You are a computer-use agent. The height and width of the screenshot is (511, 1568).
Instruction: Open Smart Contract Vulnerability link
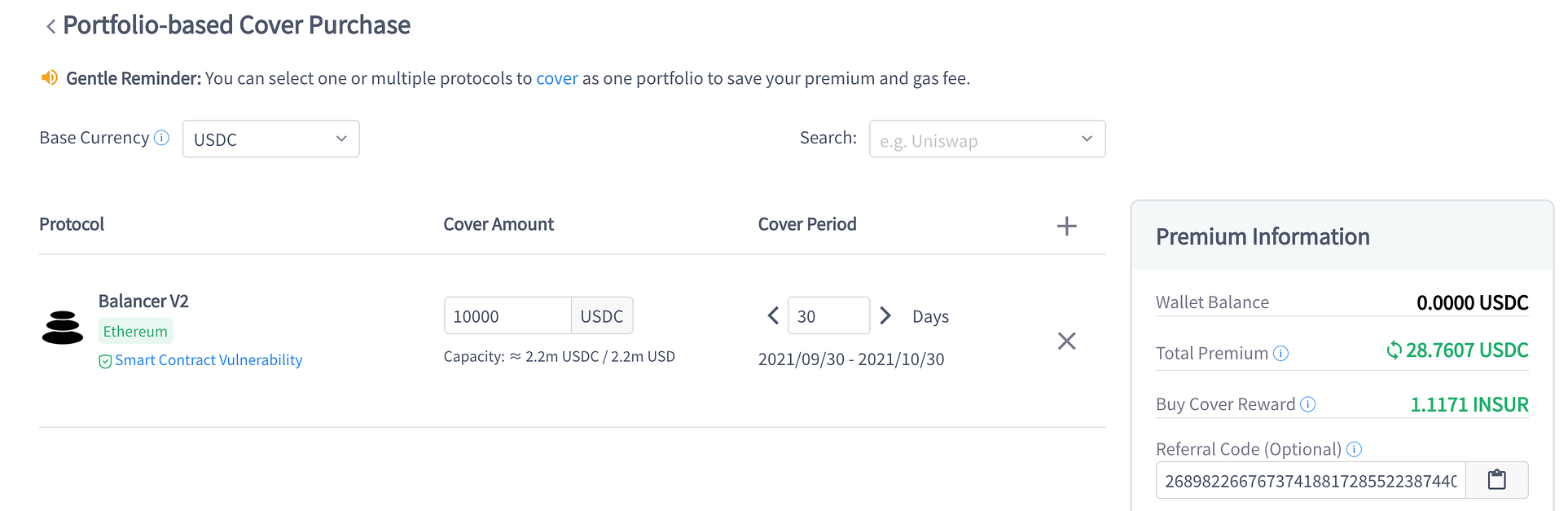pos(208,360)
